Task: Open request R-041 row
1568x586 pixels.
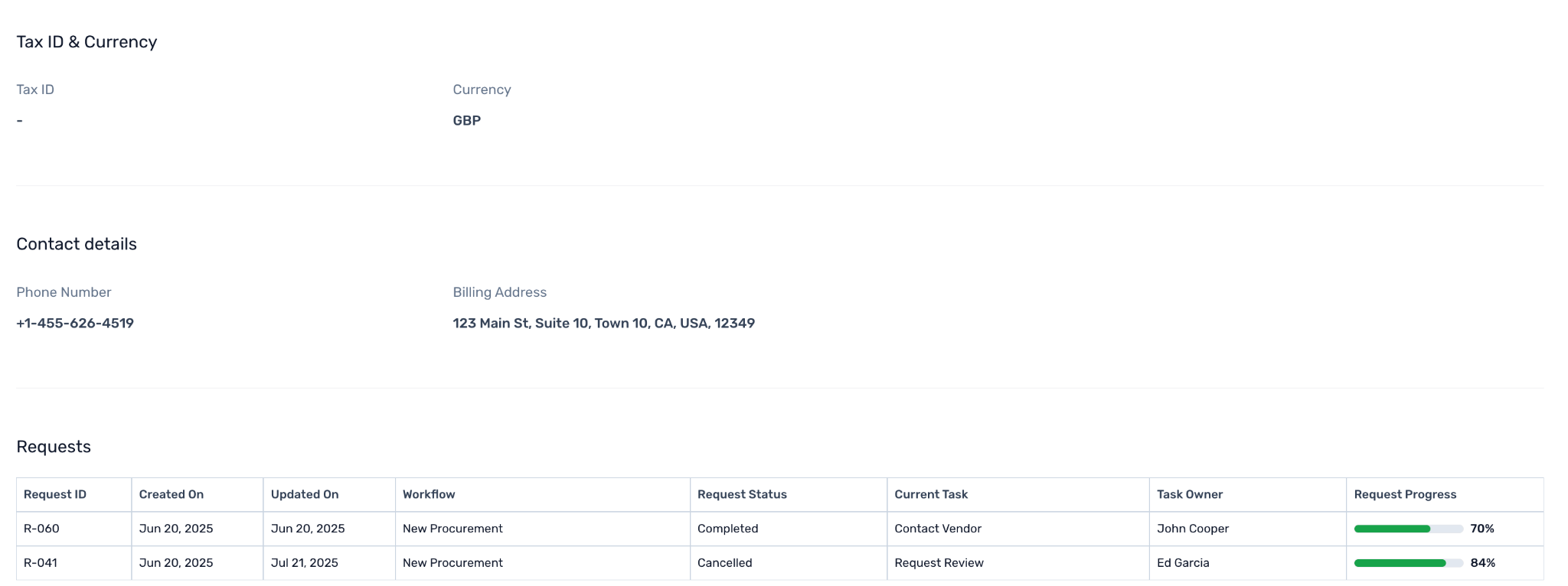Action: point(779,563)
